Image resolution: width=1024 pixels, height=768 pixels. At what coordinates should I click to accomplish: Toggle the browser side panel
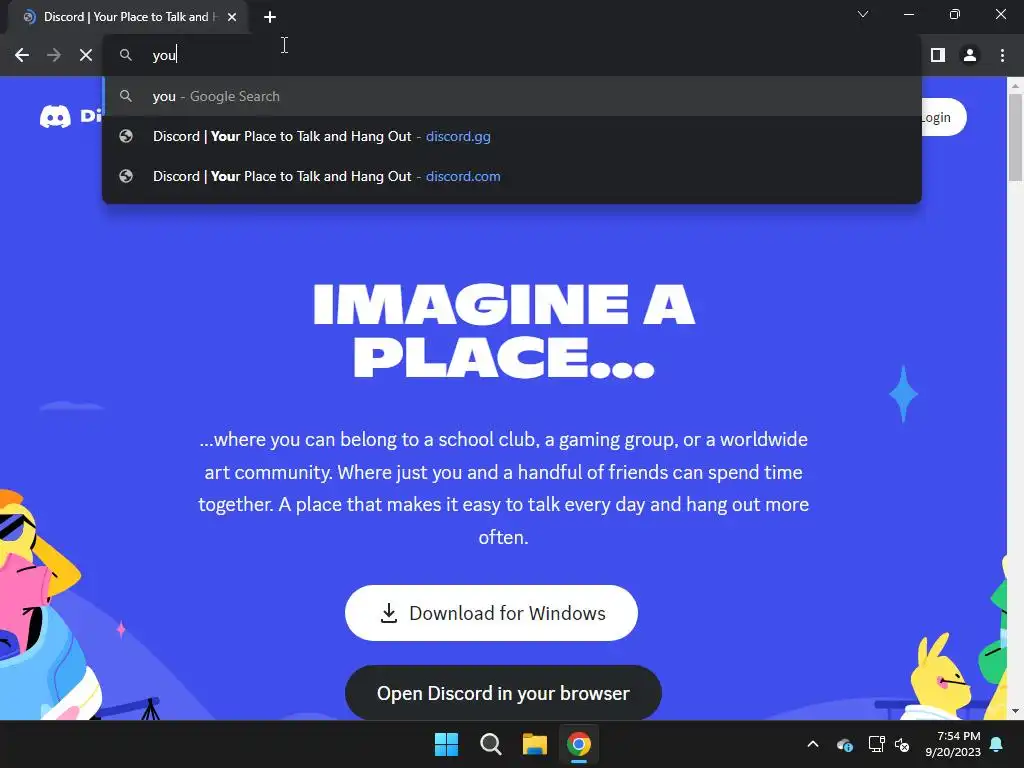[x=938, y=56]
